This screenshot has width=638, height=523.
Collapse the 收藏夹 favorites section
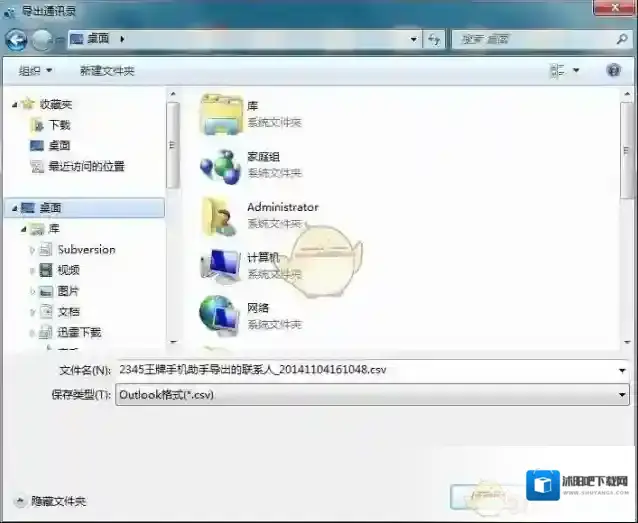pos(14,104)
